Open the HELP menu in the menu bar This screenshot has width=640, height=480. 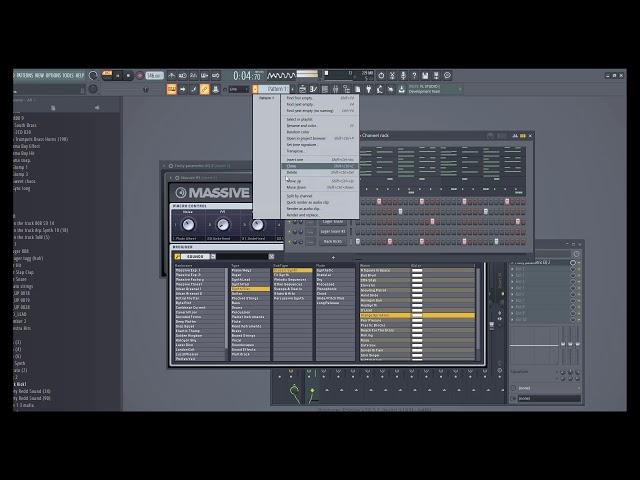coord(80,75)
